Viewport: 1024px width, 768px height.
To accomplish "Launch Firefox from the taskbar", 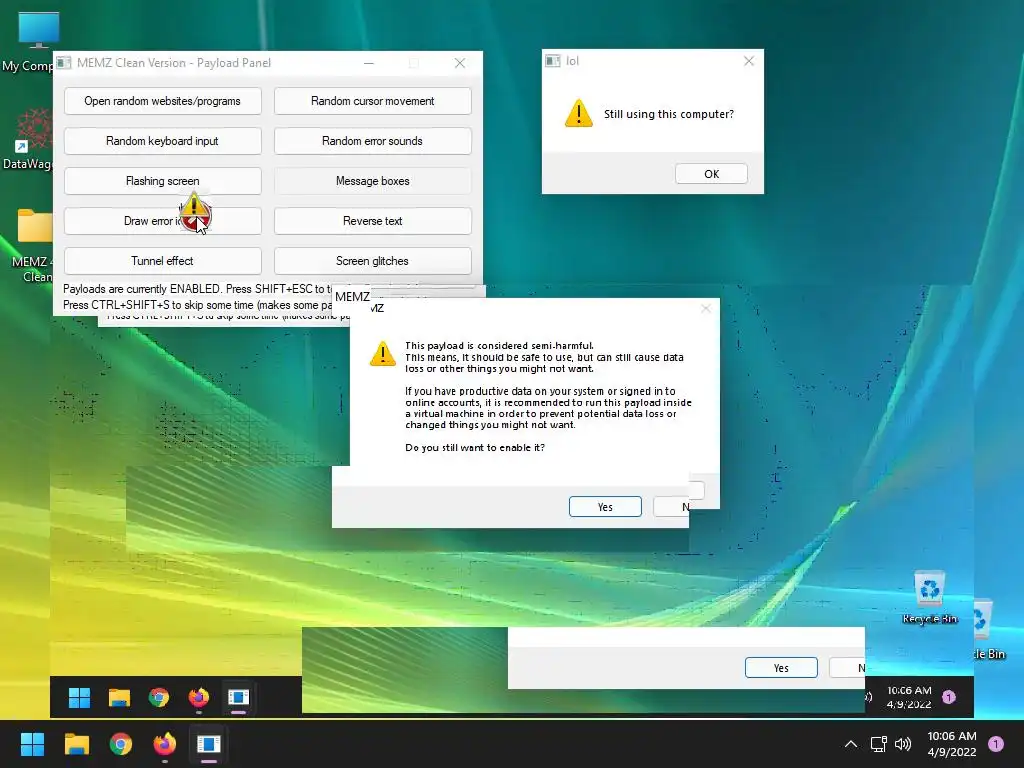I will point(165,744).
